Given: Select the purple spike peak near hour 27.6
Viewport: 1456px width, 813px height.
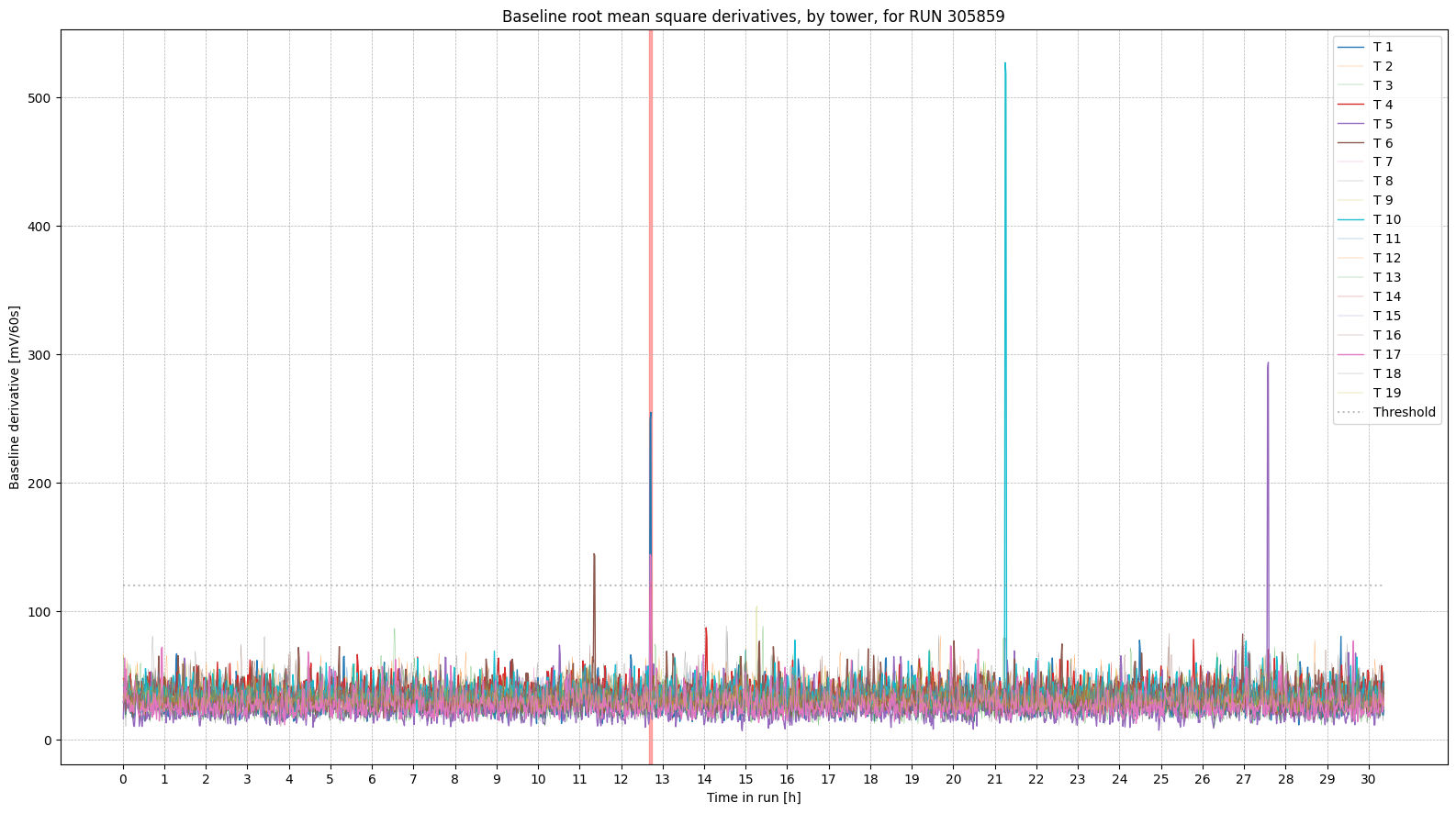Looking at the screenshot, I should [x=1268, y=364].
